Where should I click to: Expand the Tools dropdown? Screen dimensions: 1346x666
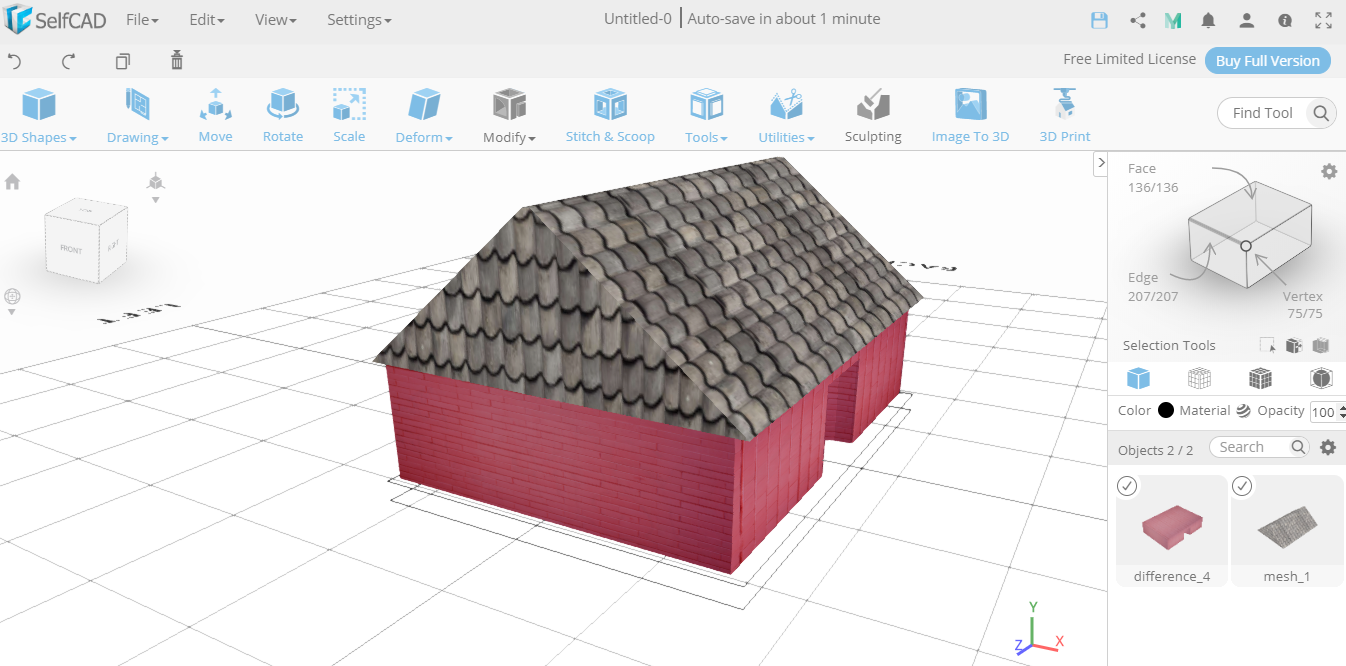point(706,116)
